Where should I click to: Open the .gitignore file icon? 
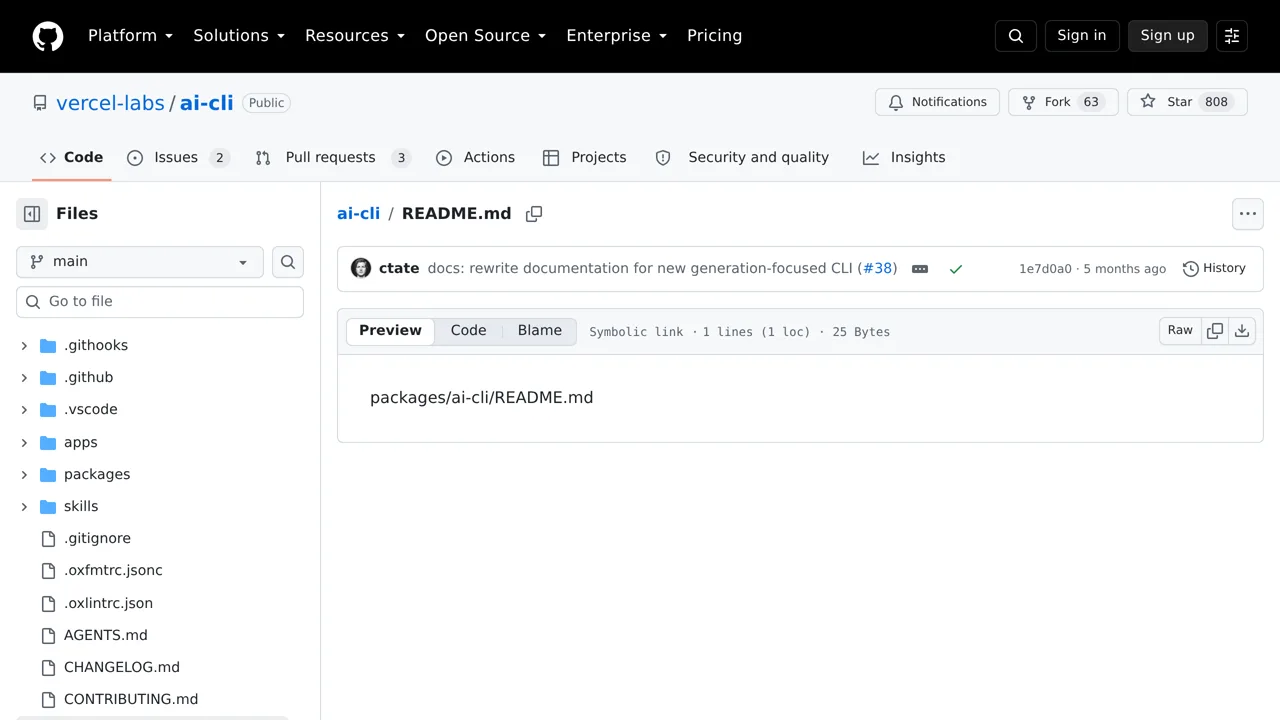pos(48,539)
